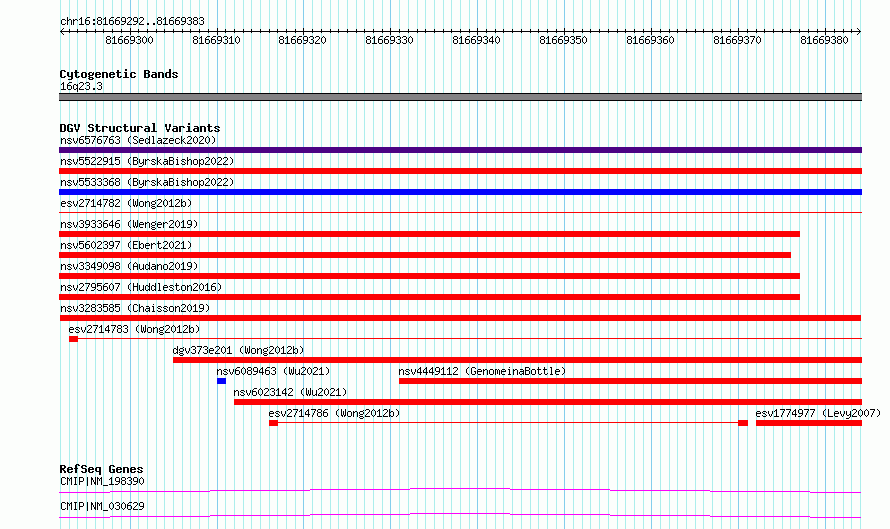
Task: Select the red nsv5522915 variant bar
Action: point(460,171)
